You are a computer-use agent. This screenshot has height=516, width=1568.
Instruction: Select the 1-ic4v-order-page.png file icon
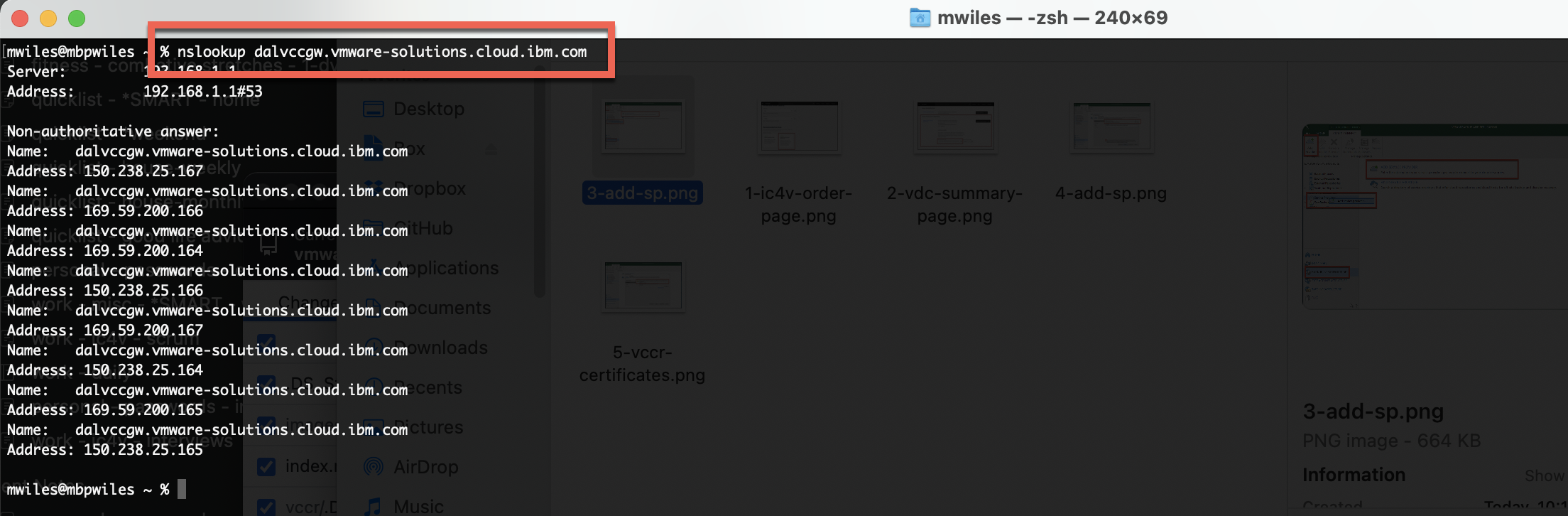[x=799, y=127]
